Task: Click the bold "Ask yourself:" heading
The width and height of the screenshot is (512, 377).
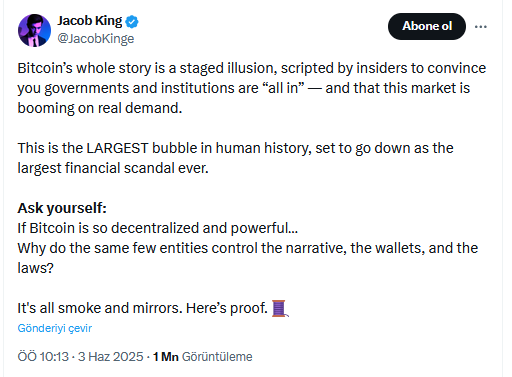Action: 62,208
